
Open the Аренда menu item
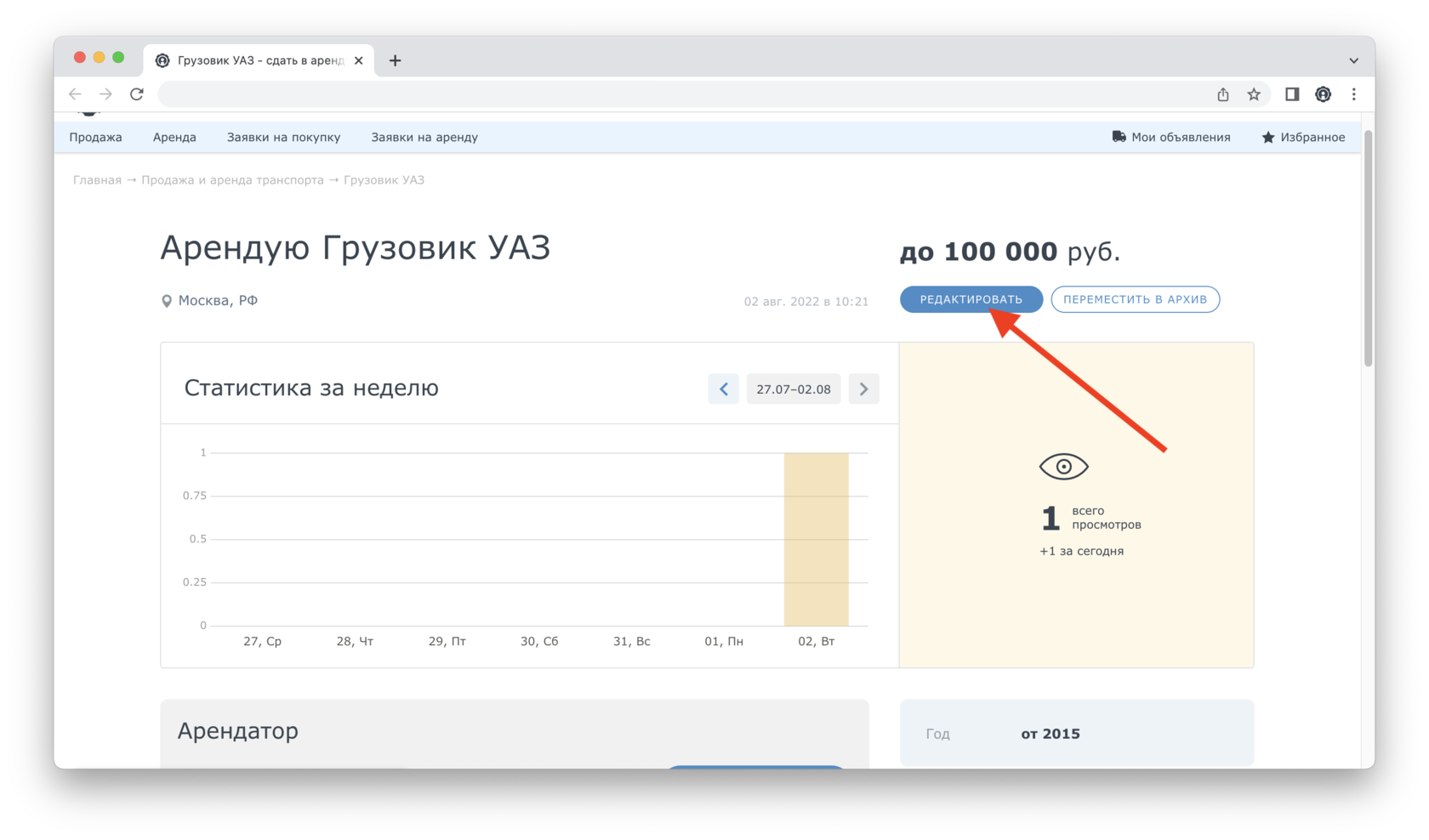pos(174,137)
